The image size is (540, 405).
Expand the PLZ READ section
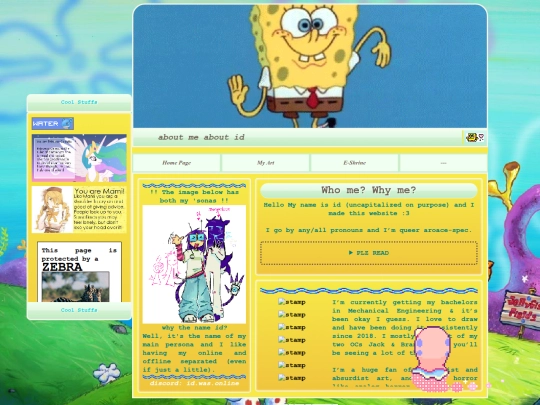pos(369,253)
